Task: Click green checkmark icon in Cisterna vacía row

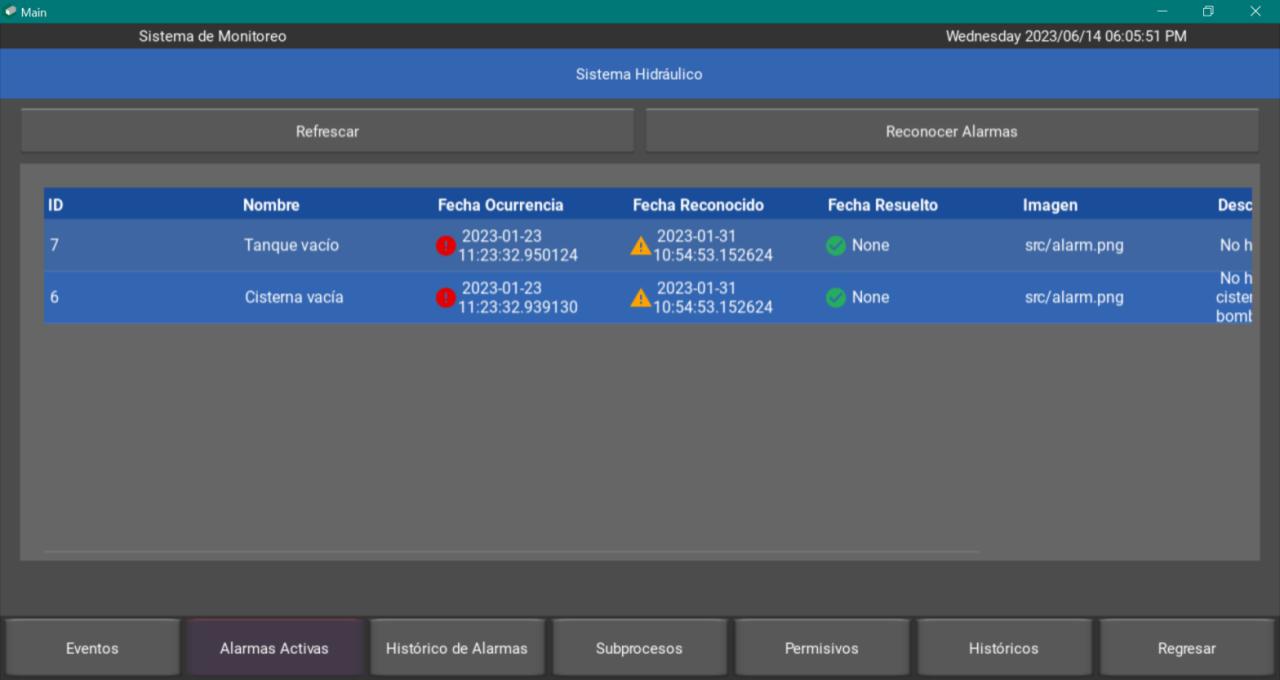Action: click(x=836, y=298)
